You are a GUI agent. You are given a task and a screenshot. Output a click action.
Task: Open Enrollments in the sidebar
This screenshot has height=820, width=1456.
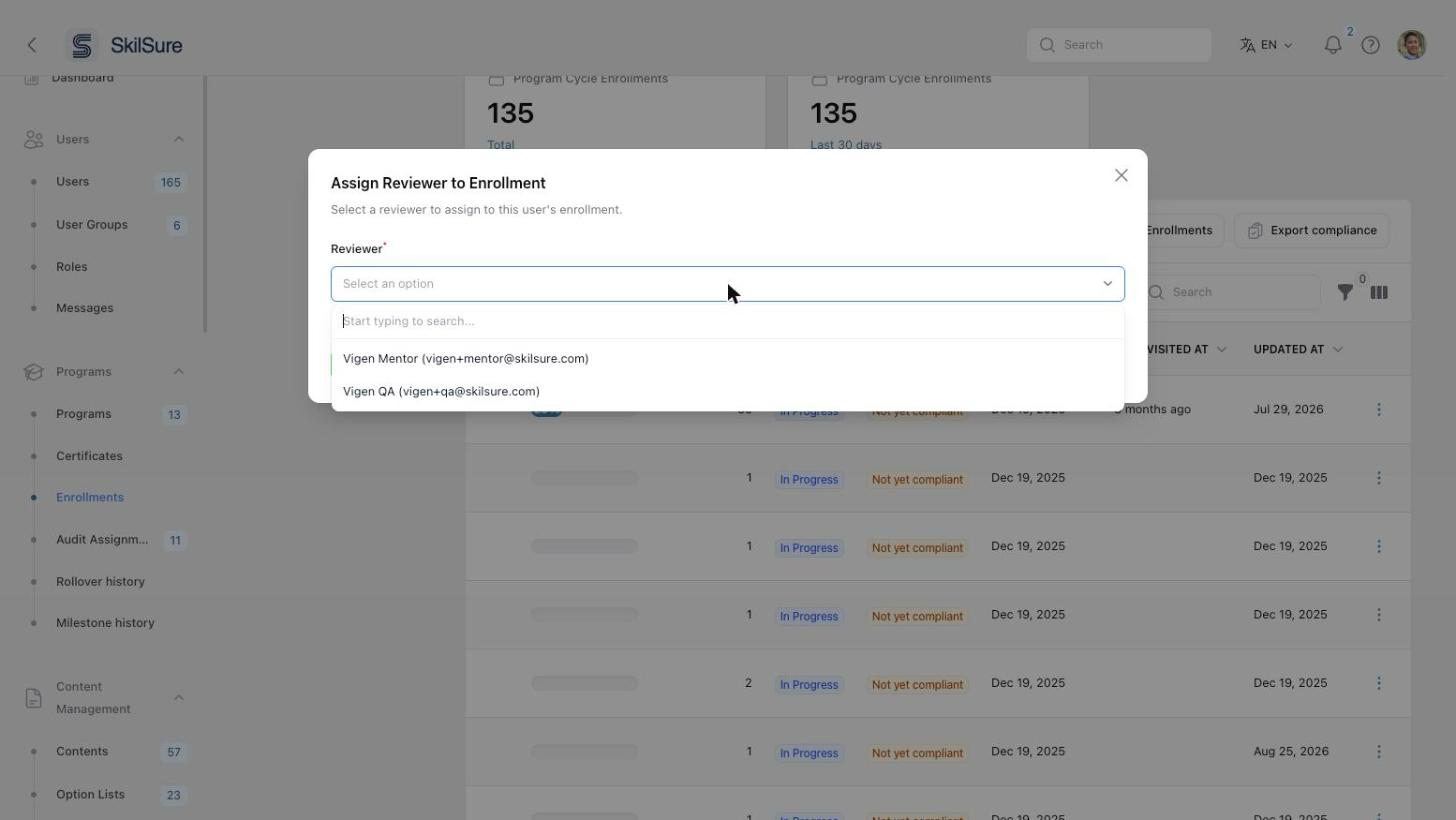90,497
